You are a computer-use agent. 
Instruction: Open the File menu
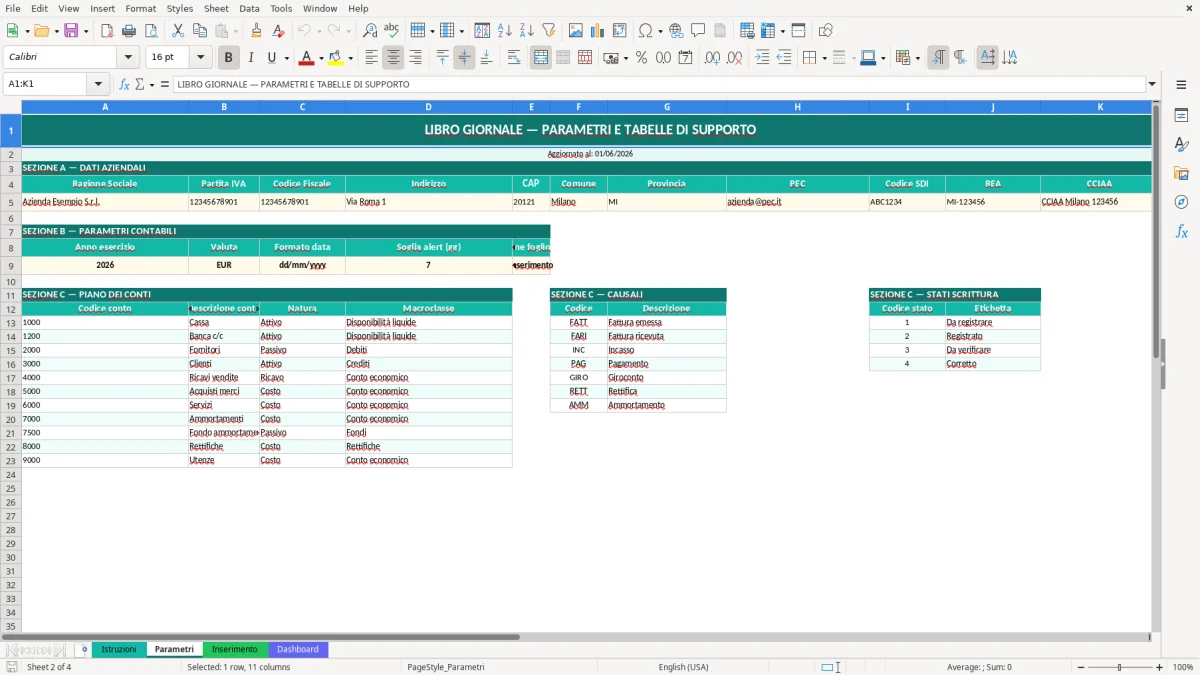pos(13,8)
